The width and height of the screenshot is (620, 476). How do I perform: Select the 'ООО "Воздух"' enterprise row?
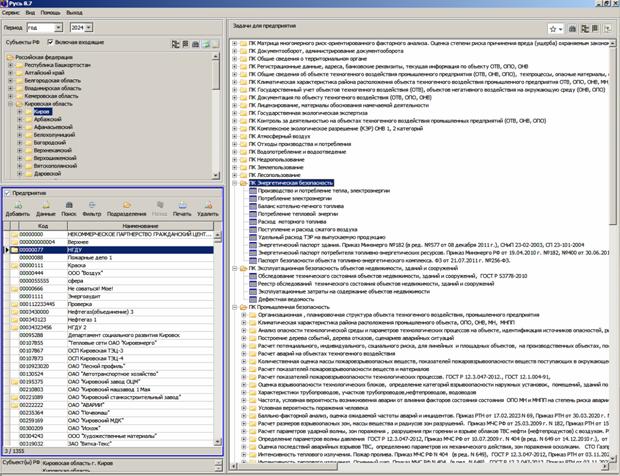coord(85,272)
